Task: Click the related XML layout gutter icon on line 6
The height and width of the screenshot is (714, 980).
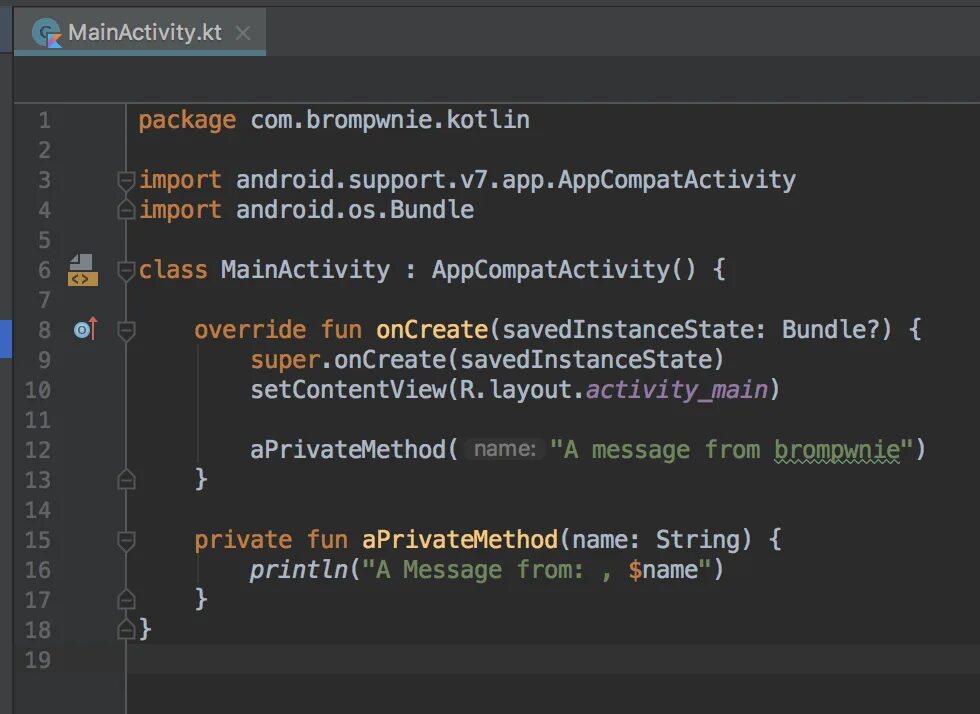Action: (82, 270)
